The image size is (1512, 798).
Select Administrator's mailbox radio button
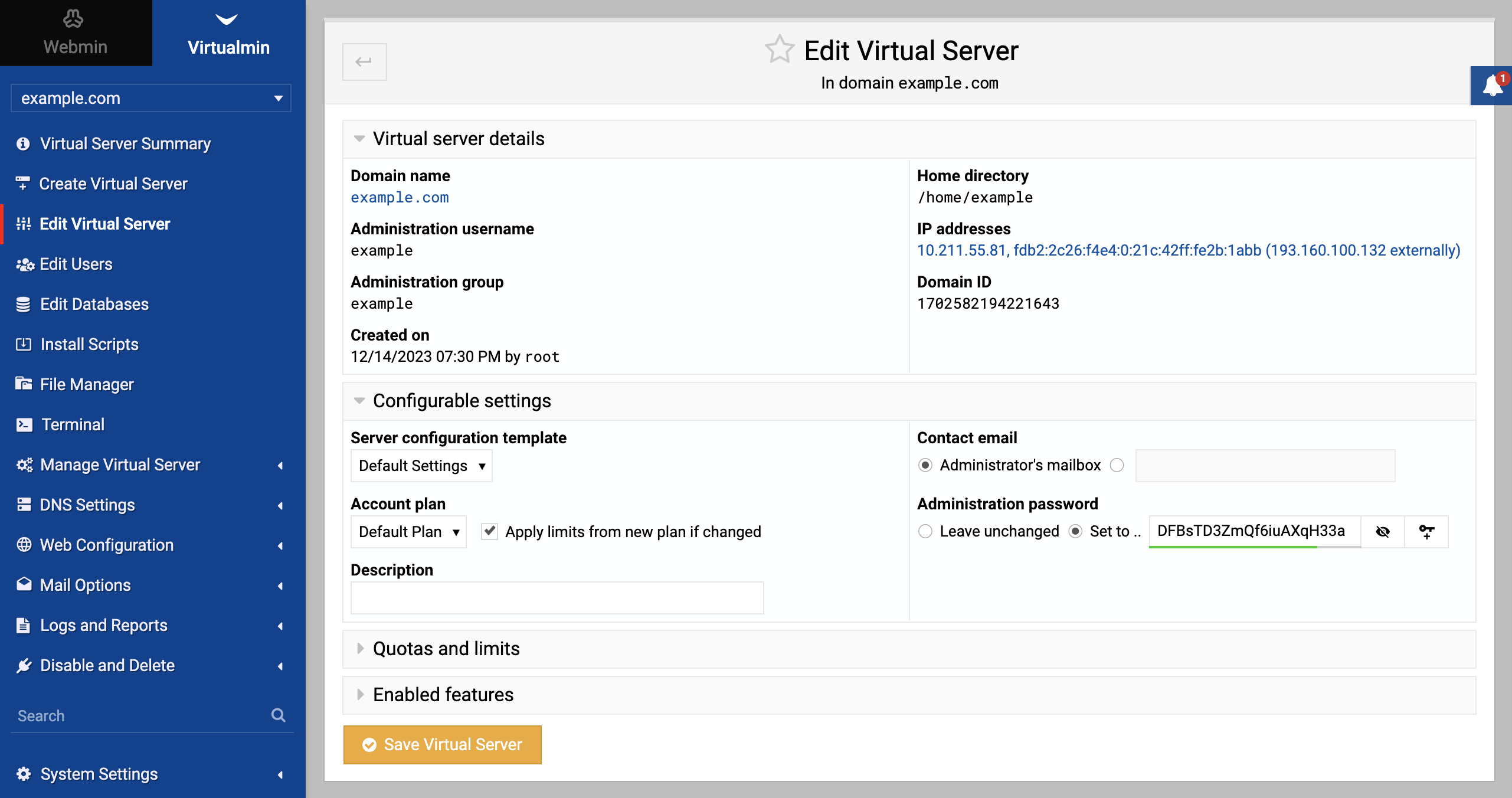(x=925, y=465)
